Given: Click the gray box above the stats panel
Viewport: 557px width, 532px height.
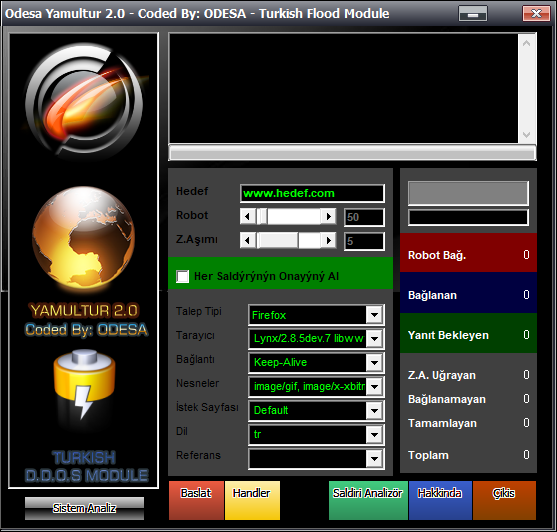Looking at the screenshot, I should [x=468, y=193].
